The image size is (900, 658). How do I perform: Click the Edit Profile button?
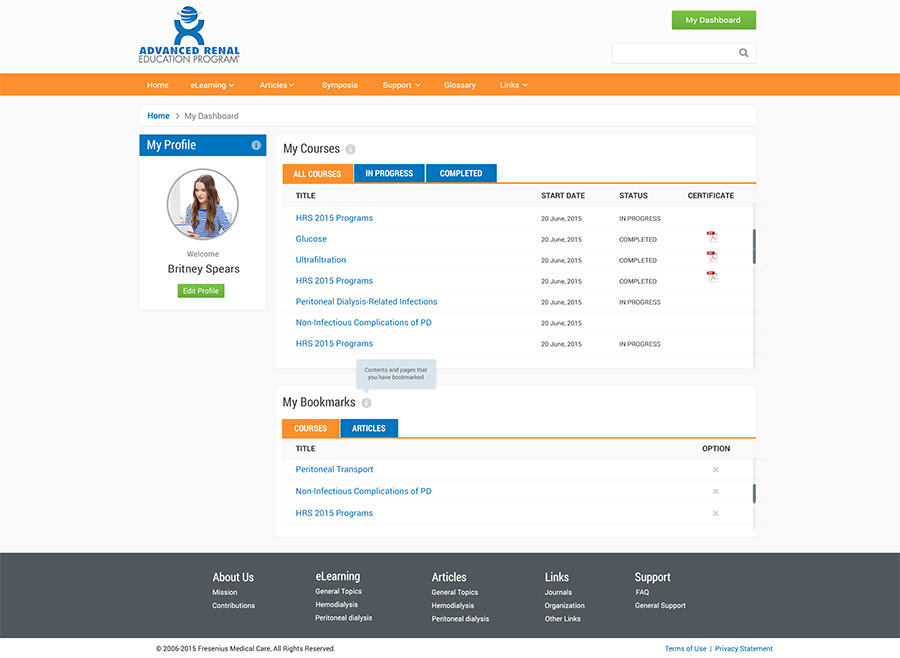(201, 291)
